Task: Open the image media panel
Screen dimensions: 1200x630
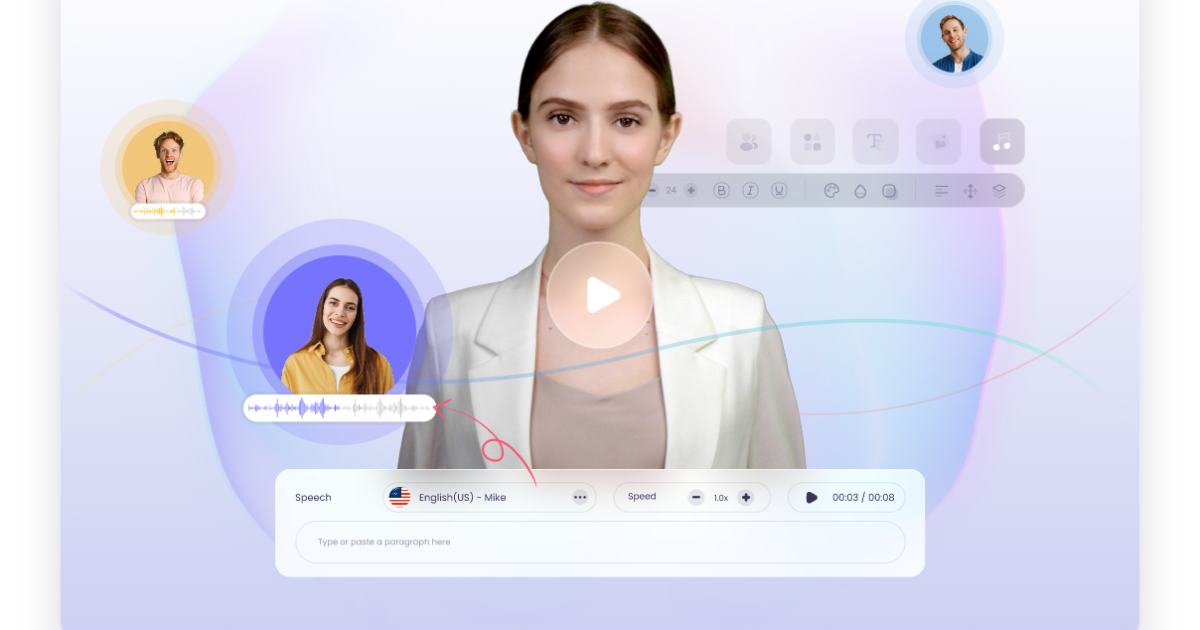Action: click(x=938, y=142)
